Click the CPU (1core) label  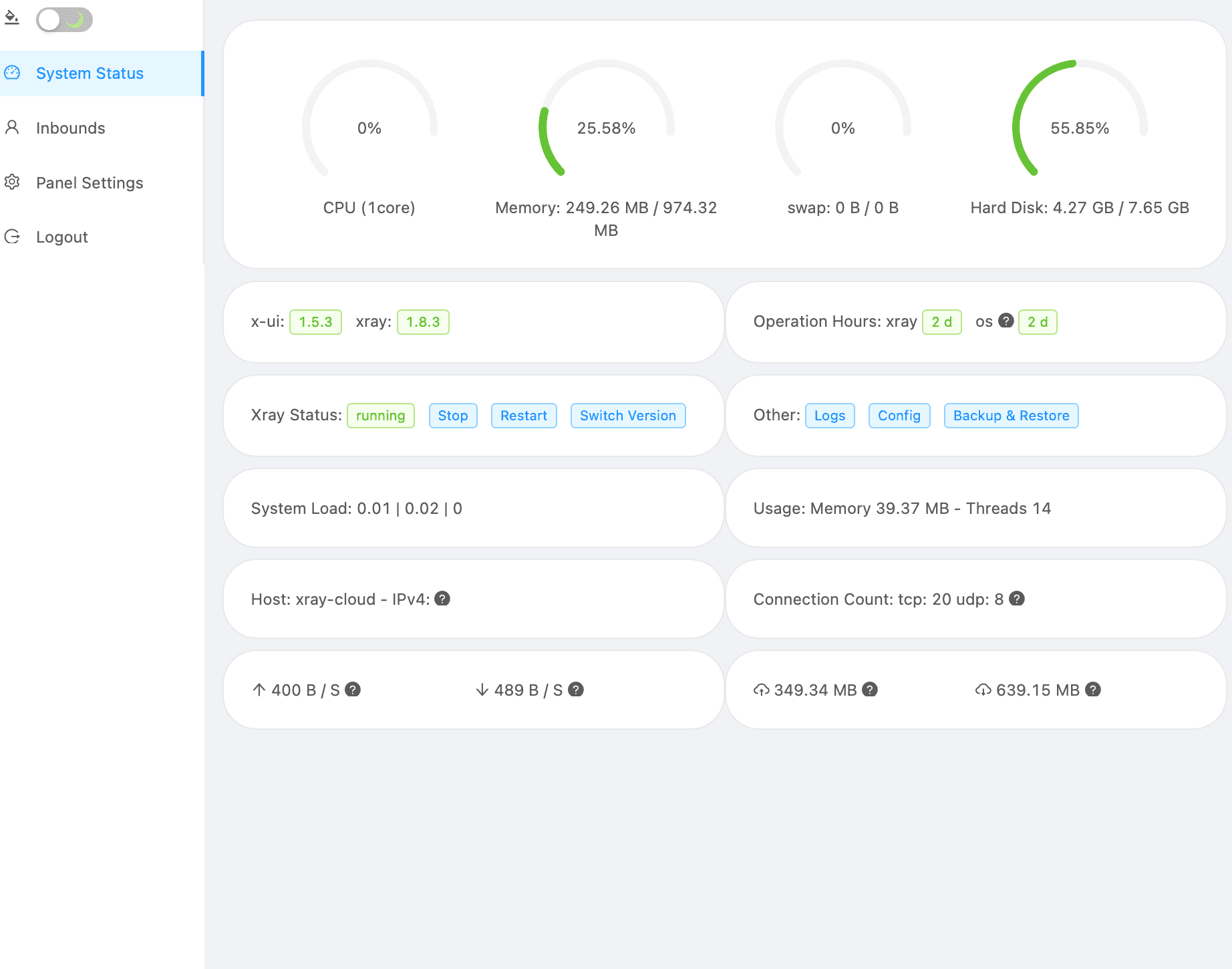click(x=369, y=208)
